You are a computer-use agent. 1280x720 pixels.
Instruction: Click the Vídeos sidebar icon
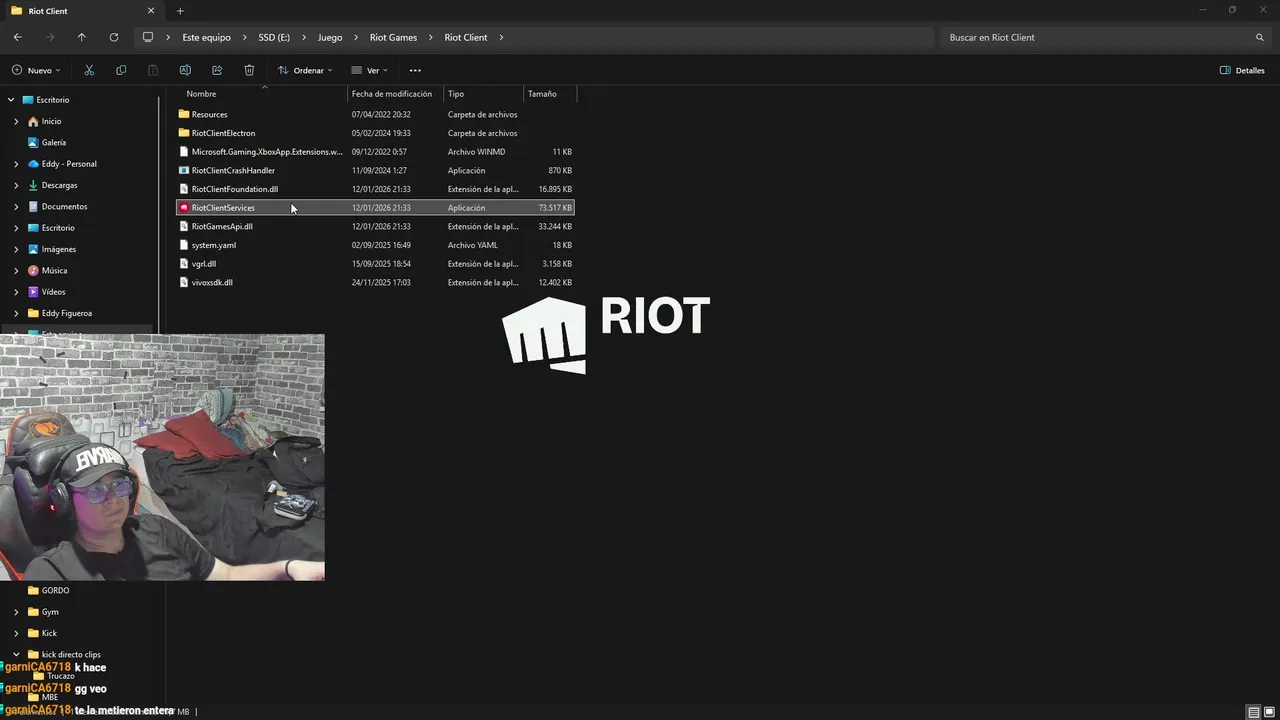click(33, 292)
